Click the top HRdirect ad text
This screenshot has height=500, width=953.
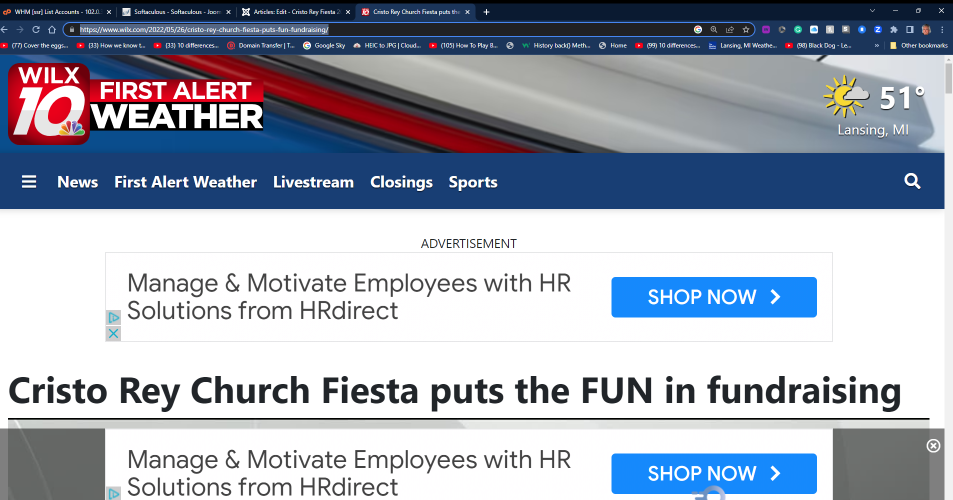349,297
